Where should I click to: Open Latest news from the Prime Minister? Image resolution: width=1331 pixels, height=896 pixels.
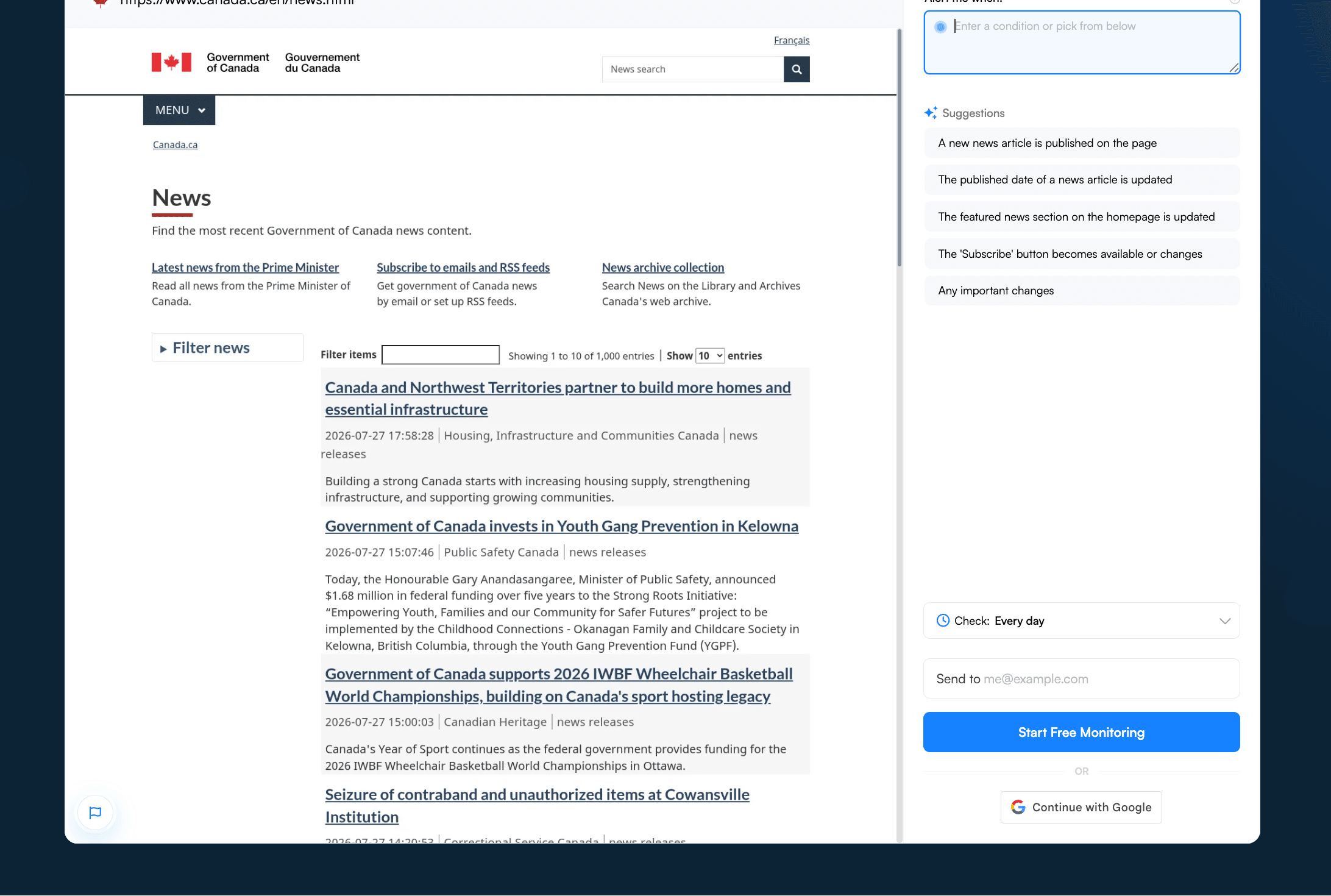coord(245,267)
